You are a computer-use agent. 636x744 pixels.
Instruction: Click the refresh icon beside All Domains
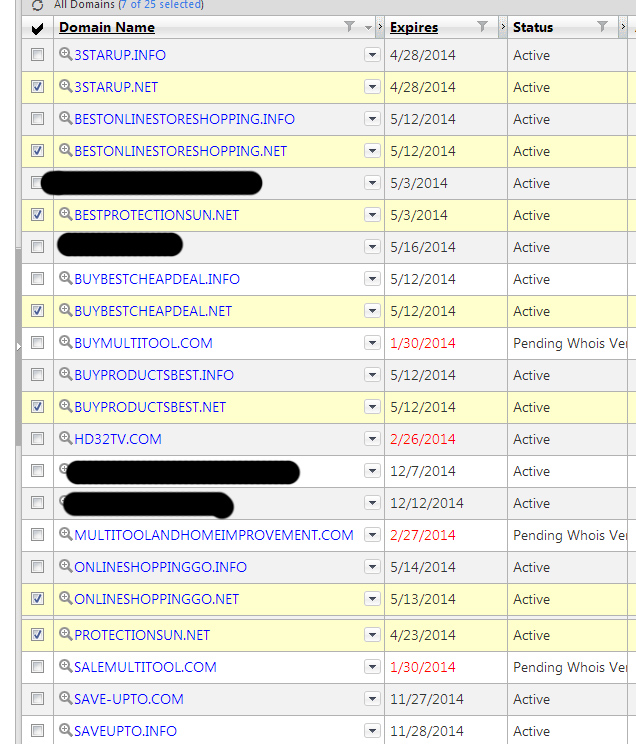click(x=37, y=5)
